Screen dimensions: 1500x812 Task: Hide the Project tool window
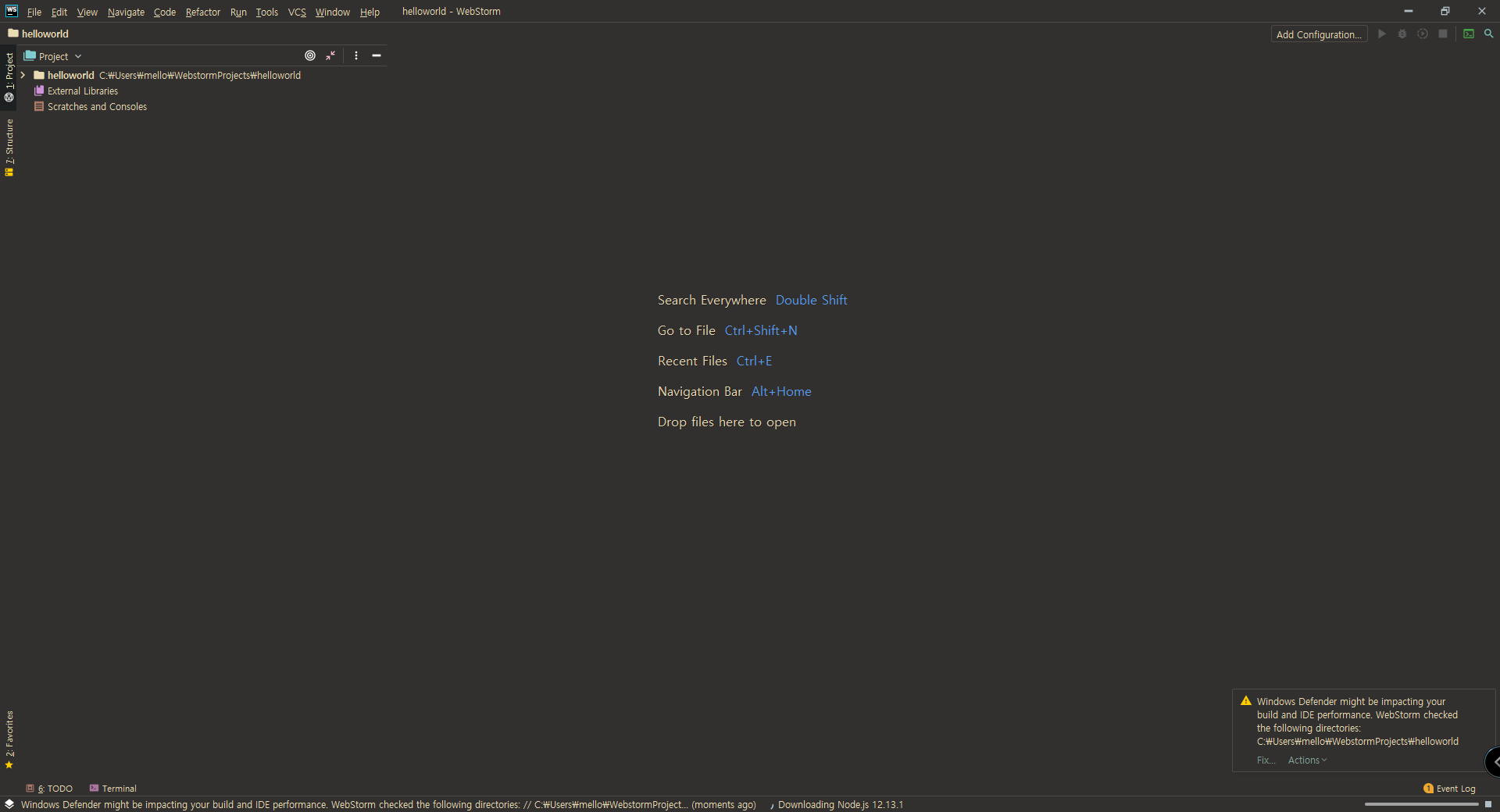(x=377, y=55)
